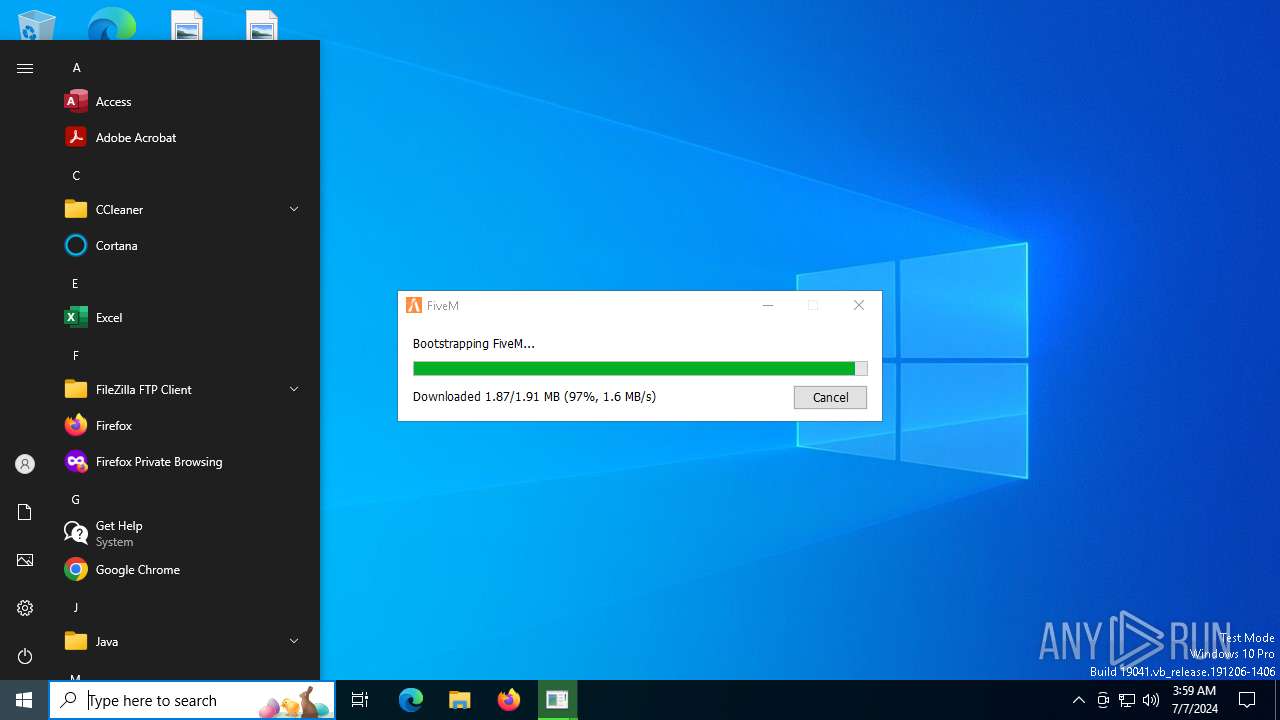This screenshot has height=720, width=1280.
Task: Open FileZilla FTP Client folder
Action: (184, 389)
